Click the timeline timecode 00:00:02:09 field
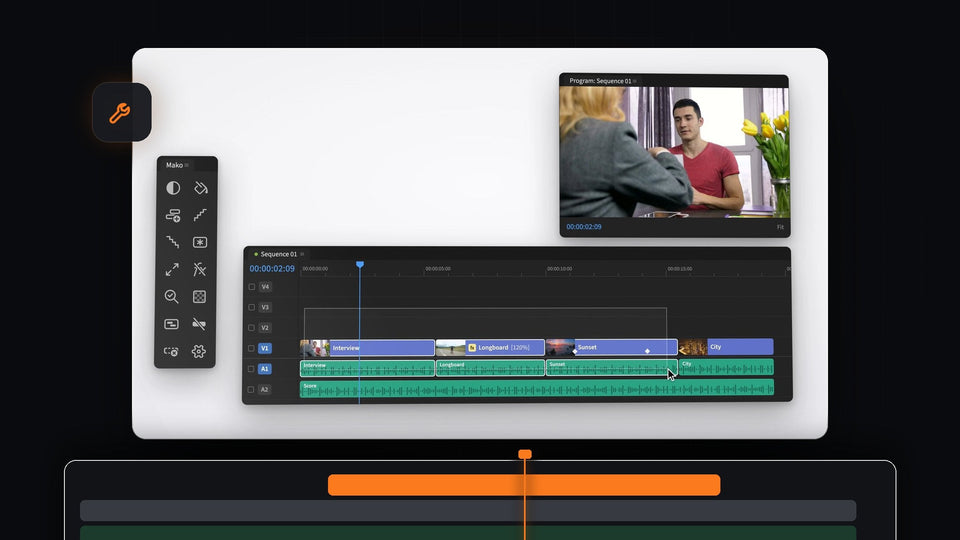Viewport: 960px width, 540px height. [272, 269]
